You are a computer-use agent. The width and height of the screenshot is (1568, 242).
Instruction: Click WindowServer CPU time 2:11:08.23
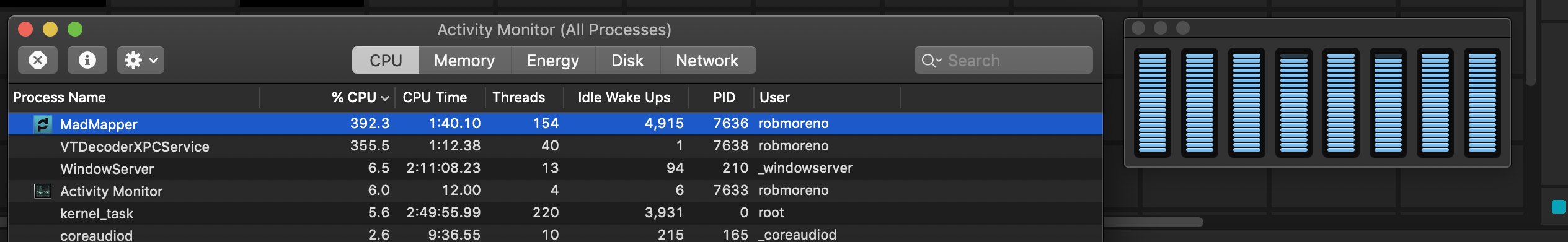(443, 168)
